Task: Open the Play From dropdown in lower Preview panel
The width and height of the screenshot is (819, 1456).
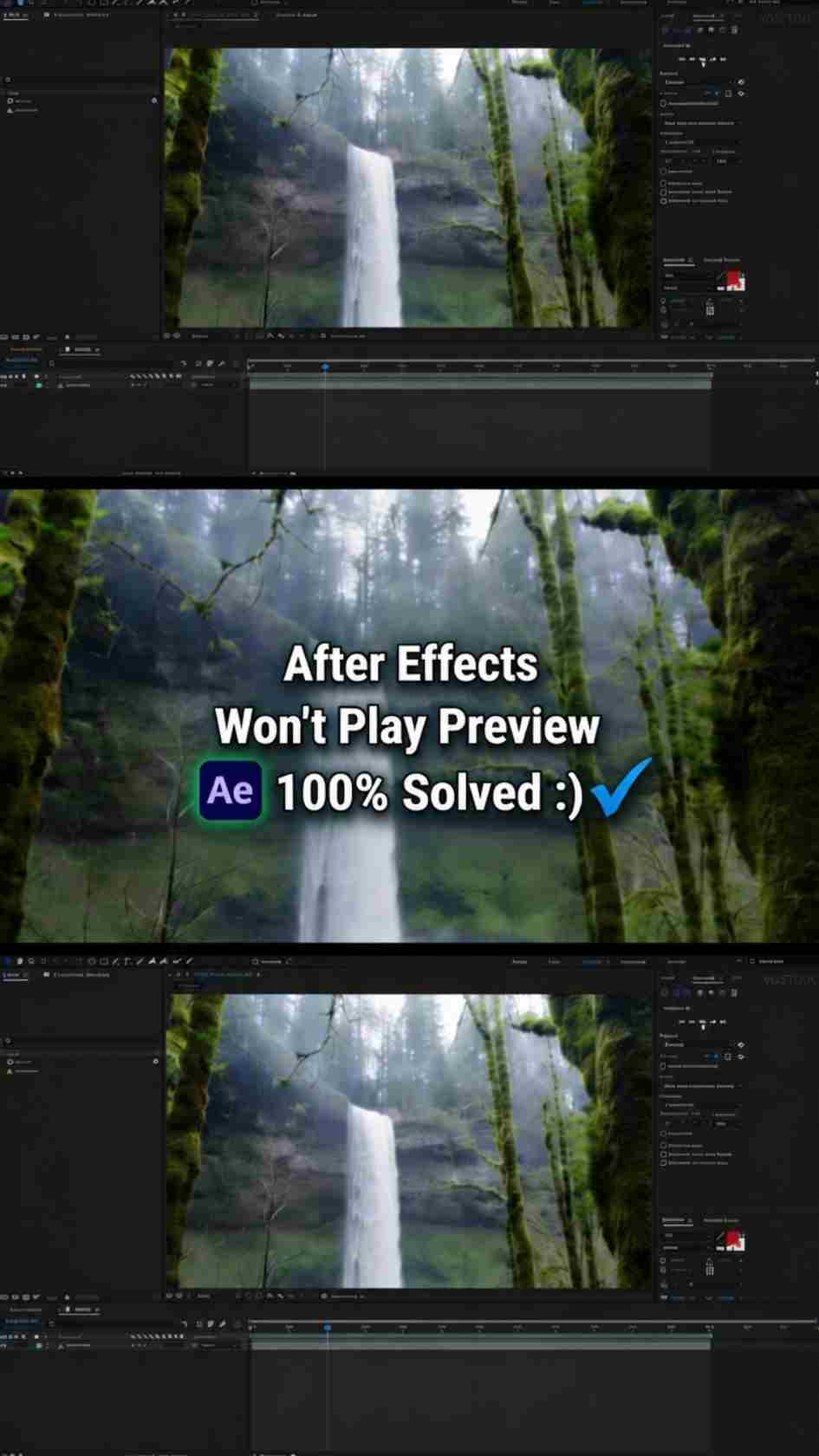Action: pos(702,1105)
